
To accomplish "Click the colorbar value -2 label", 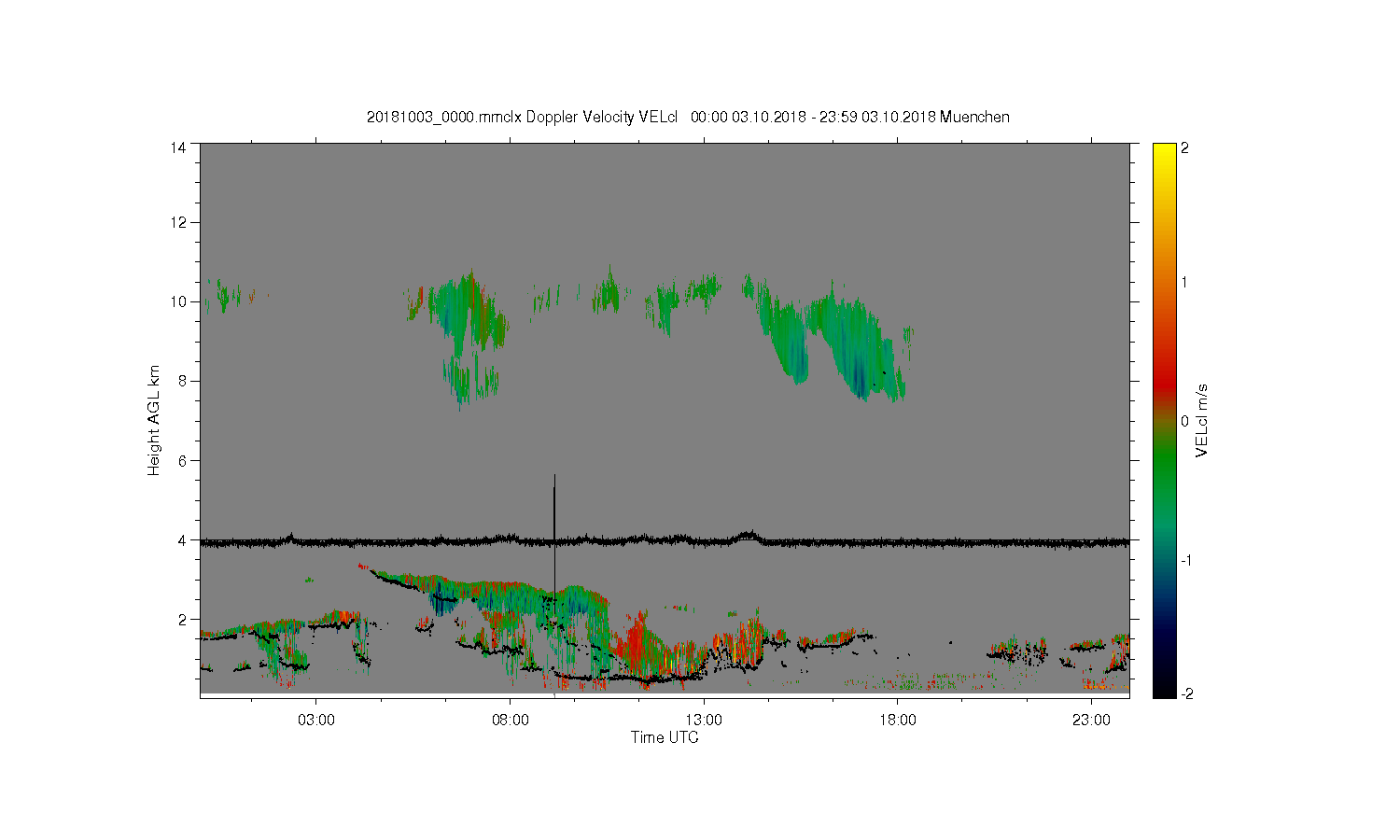I will [1185, 693].
